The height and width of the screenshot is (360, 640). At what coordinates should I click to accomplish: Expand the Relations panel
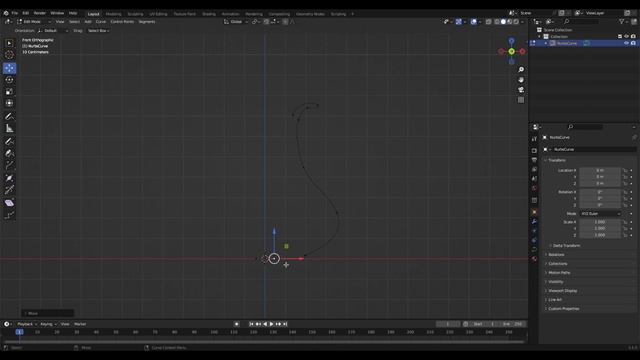[x=555, y=255]
